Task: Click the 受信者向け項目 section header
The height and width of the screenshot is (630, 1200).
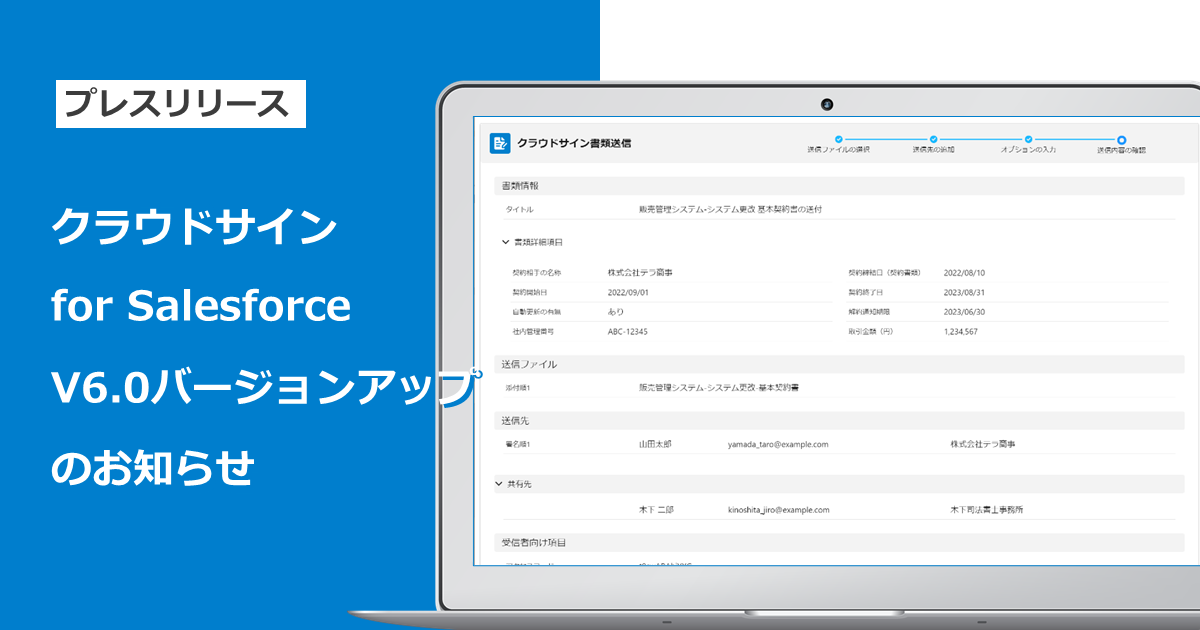Action: pos(839,543)
